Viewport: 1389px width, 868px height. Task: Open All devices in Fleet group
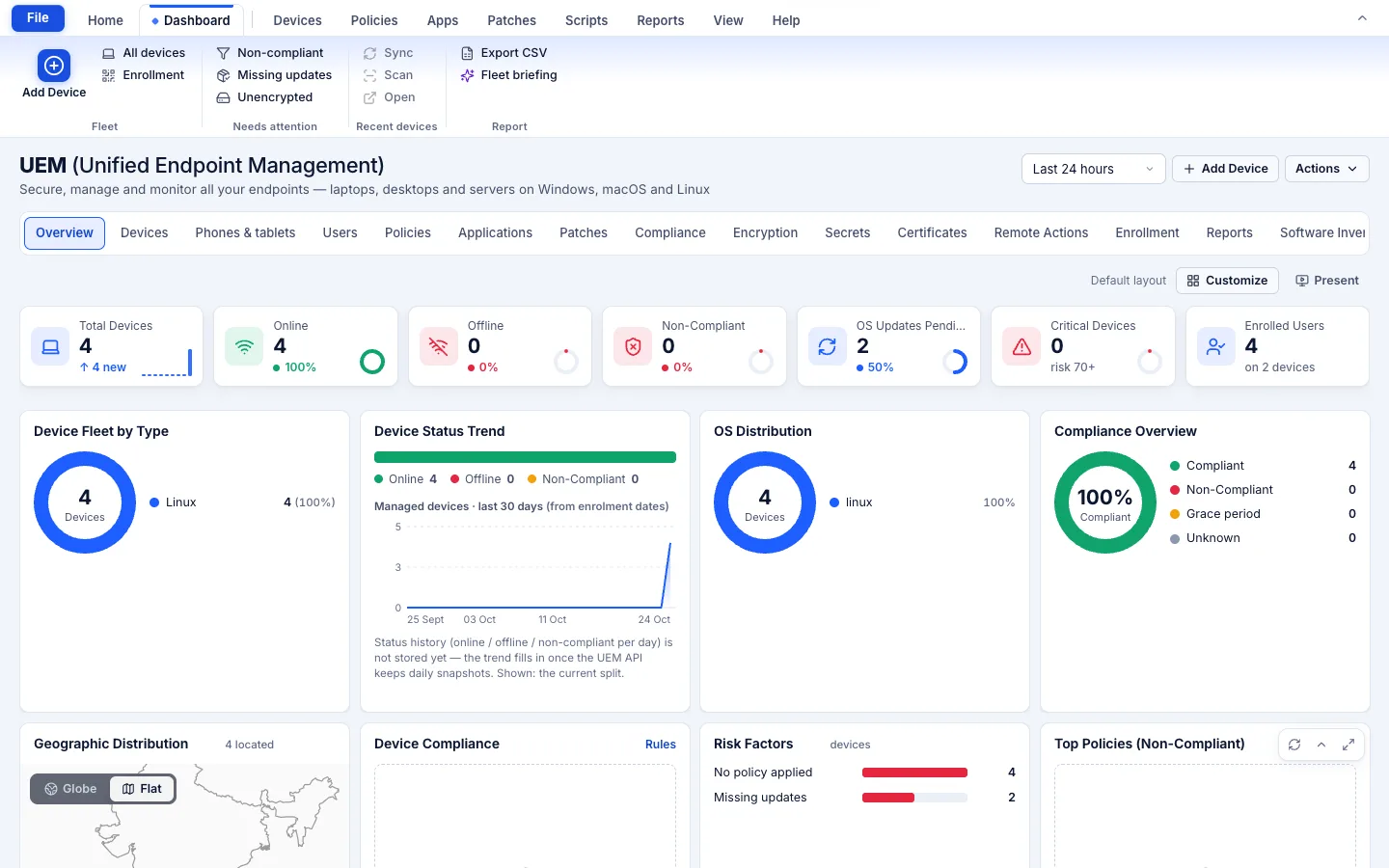(144, 53)
